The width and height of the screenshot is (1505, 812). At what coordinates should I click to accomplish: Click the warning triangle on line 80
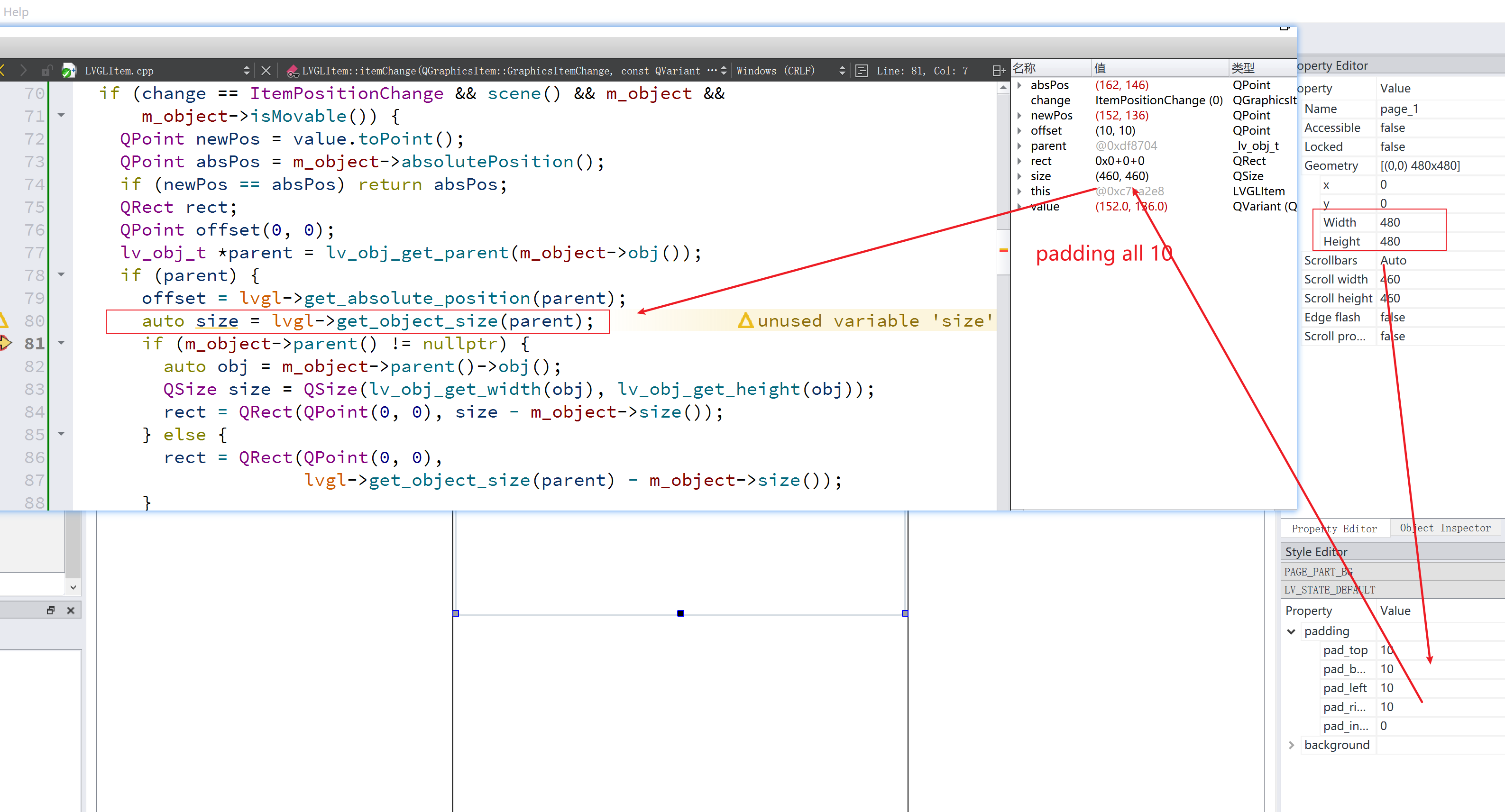coord(3,319)
